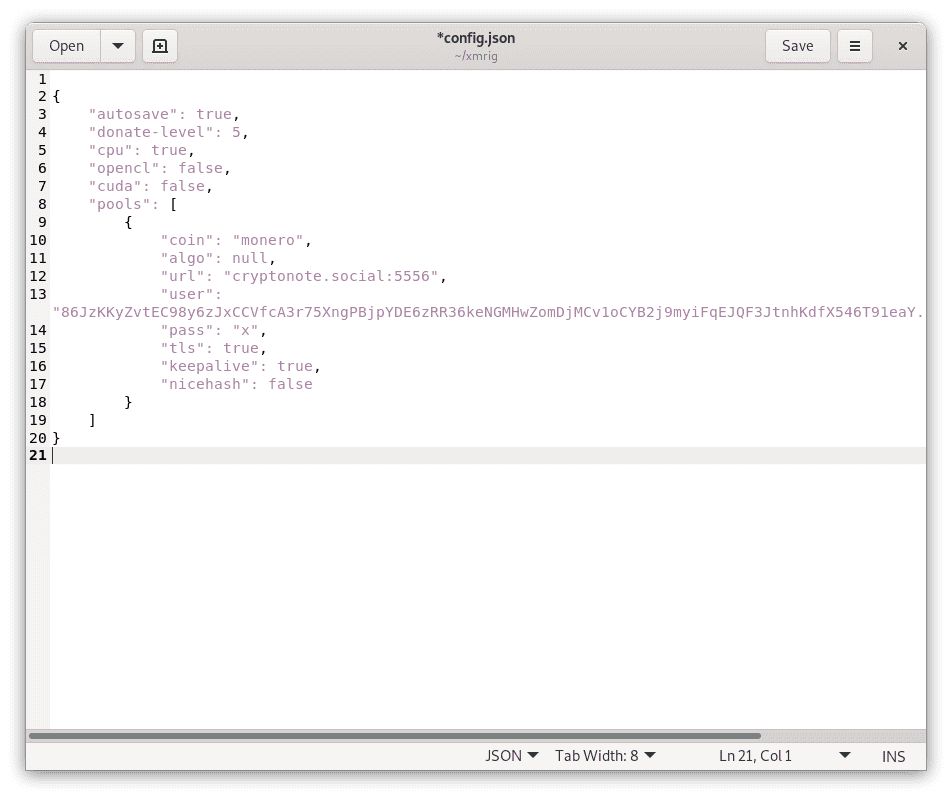Click the closing curly brace on line 20
Viewport: 952px width, 799px height.
56,438
